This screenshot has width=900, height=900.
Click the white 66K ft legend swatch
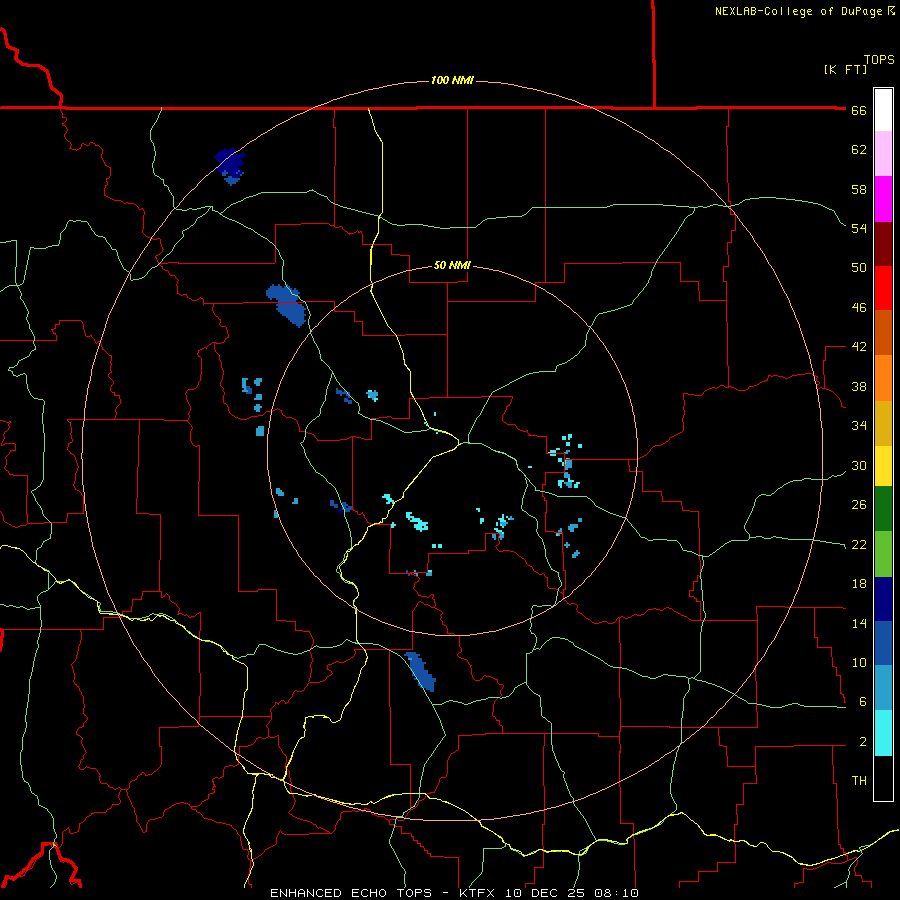click(883, 110)
